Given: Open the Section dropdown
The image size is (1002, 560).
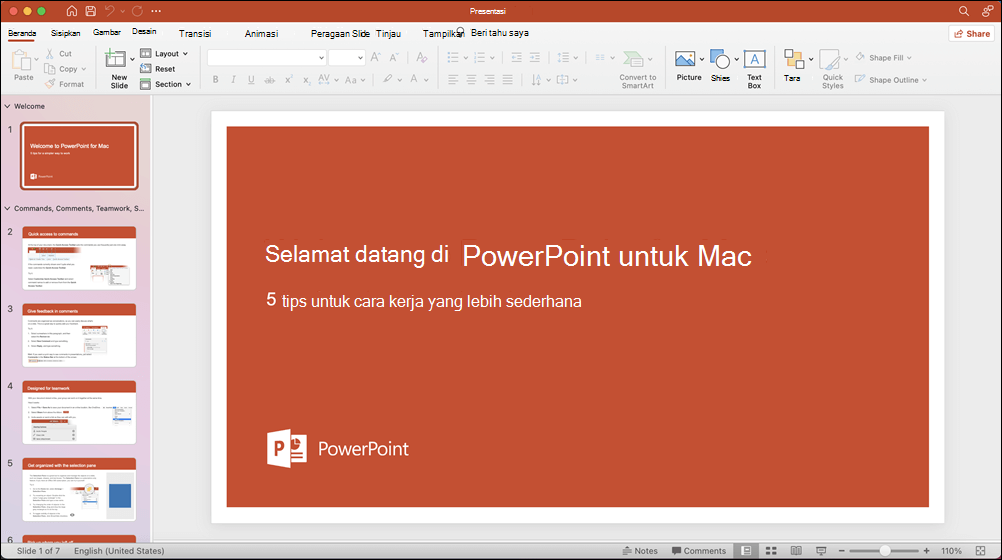Looking at the screenshot, I should tap(166, 84).
